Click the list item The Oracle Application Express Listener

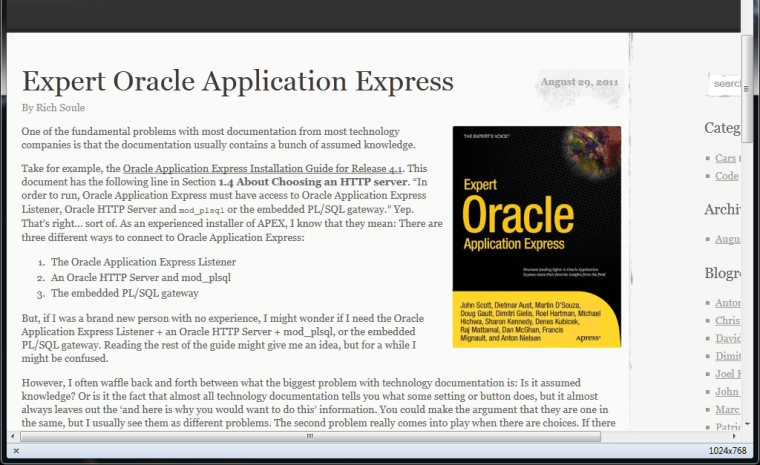(x=143, y=262)
